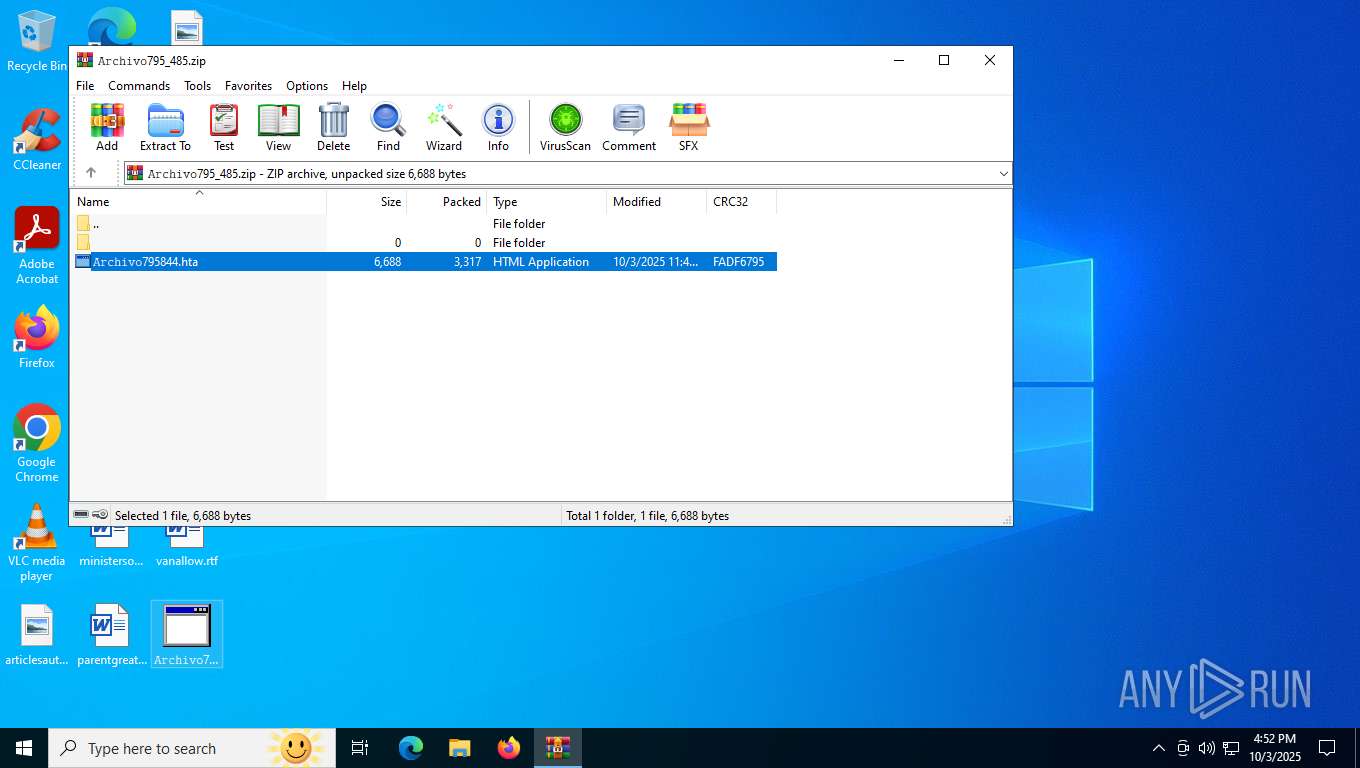Select the Archivo795844.hta file row

(425, 262)
